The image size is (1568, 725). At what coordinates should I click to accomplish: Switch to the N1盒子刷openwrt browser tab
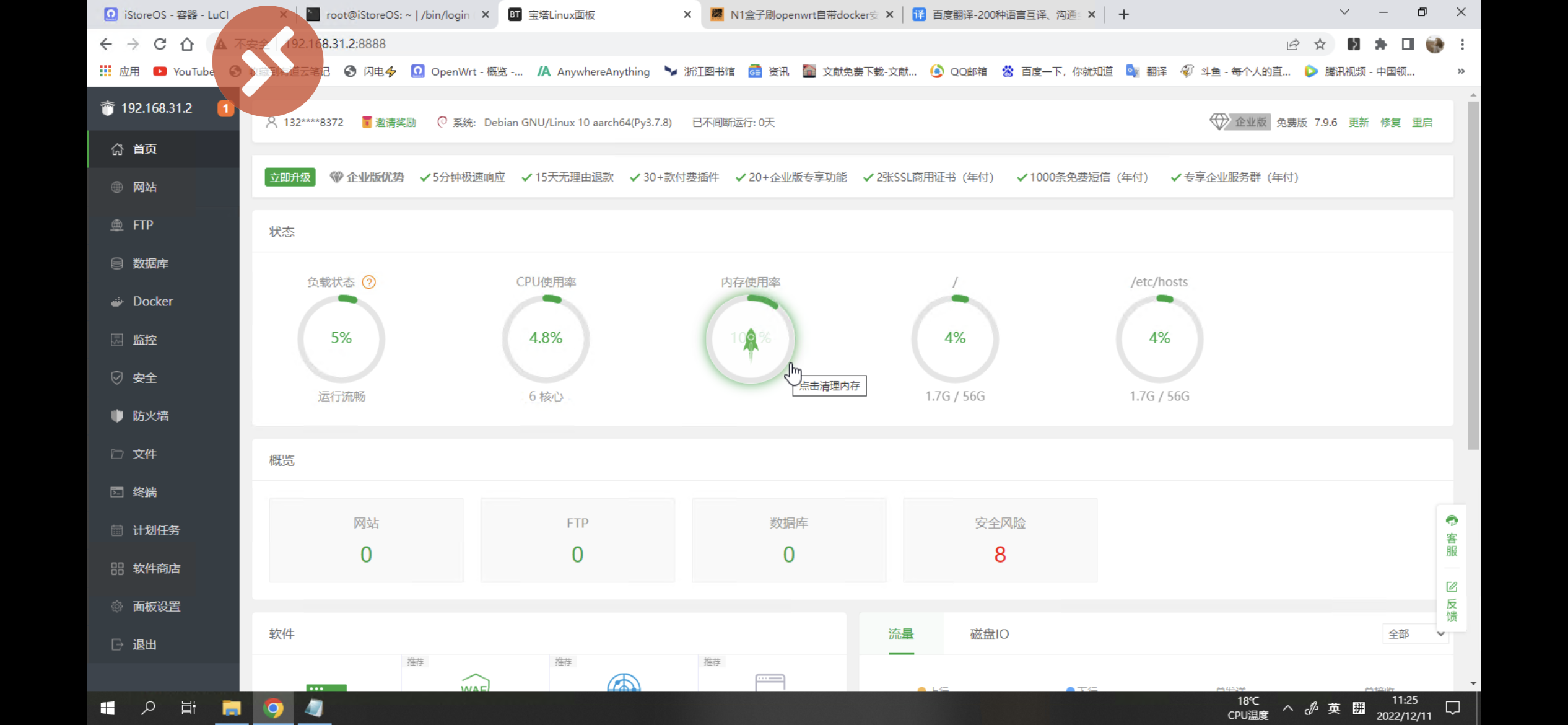point(802,14)
